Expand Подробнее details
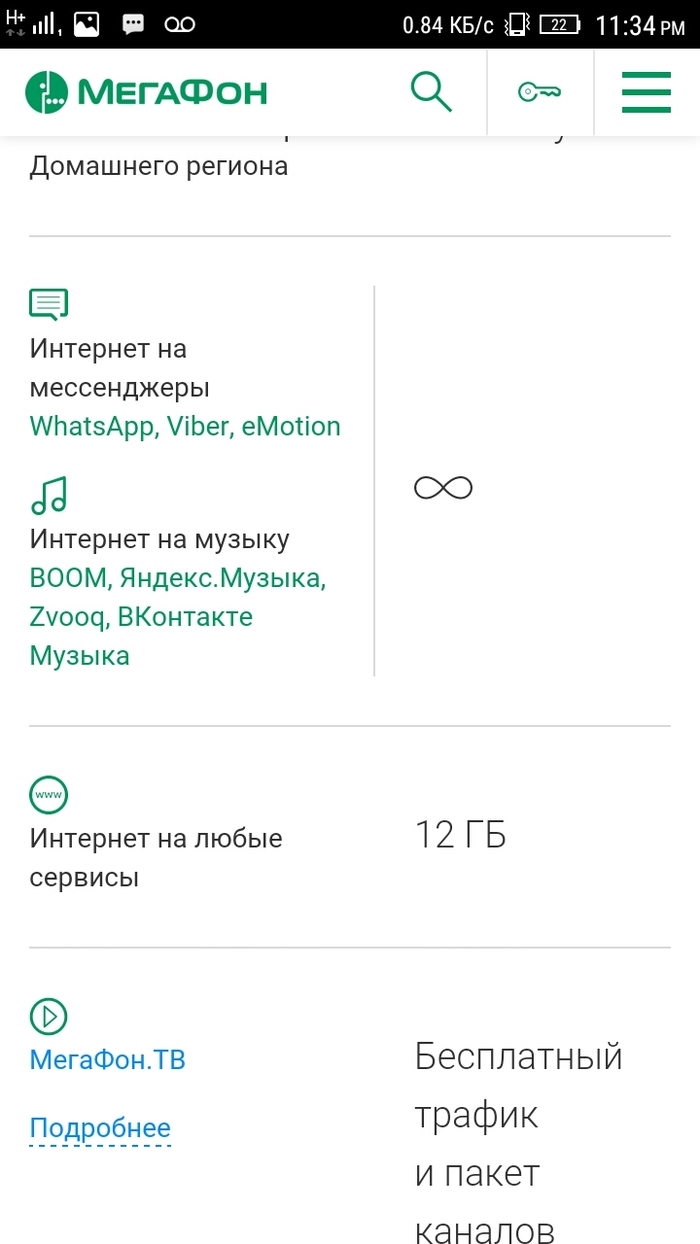The height and width of the screenshot is (1244, 700). pyautogui.click(x=100, y=1128)
